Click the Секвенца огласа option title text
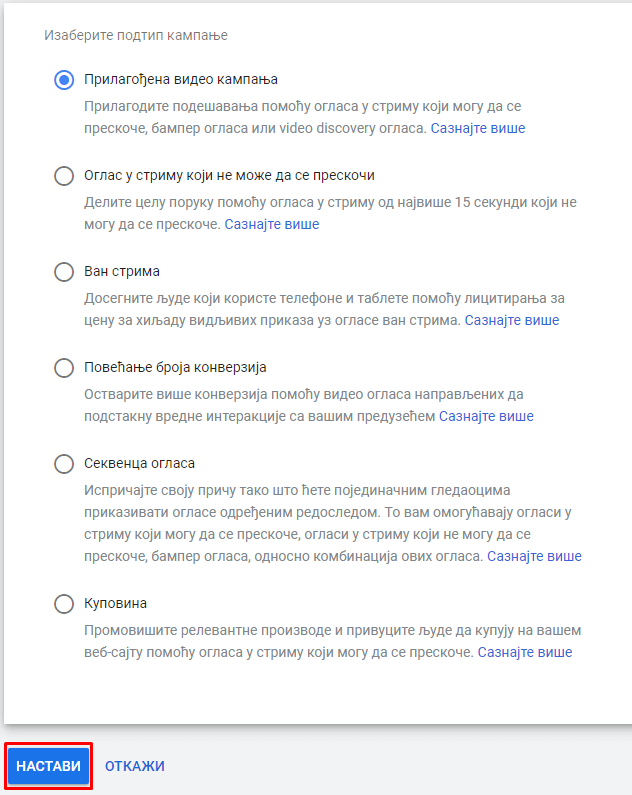This screenshot has width=632, height=795. (139, 463)
